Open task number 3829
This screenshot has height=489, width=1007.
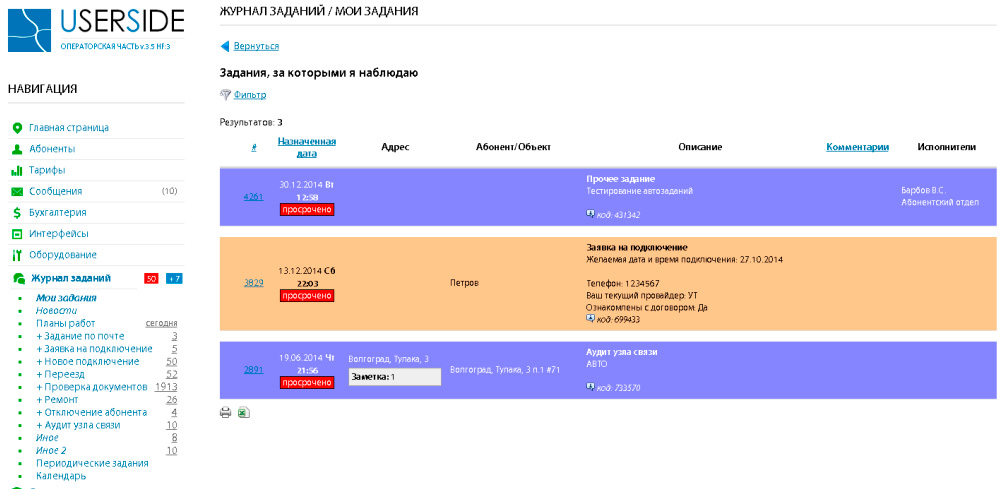coord(253,283)
